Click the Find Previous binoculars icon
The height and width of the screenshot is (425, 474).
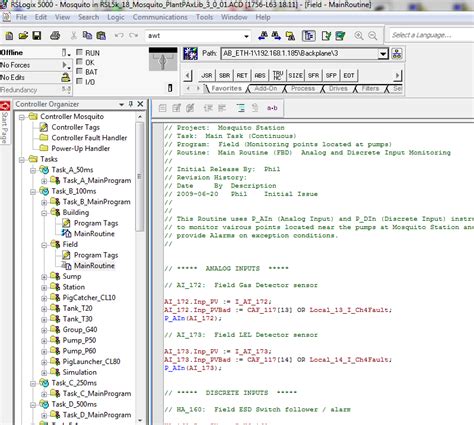(x=263, y=36)
